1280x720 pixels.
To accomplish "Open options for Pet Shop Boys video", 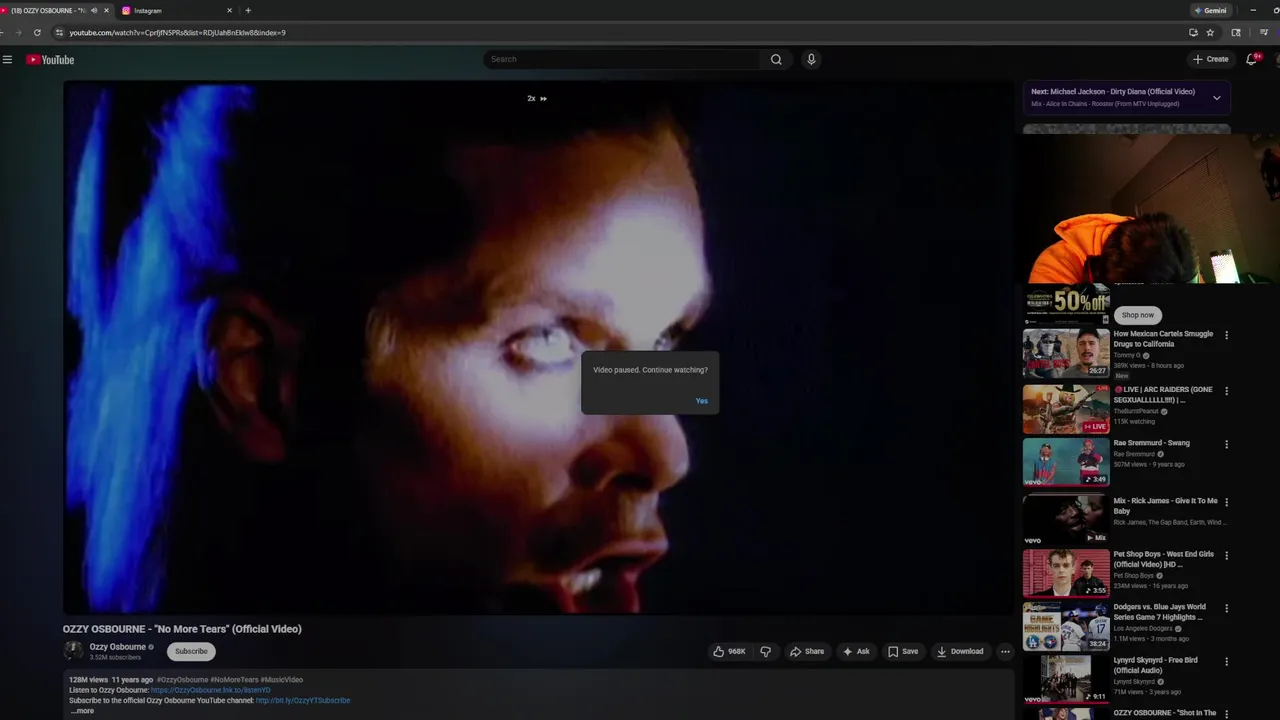I will tap(1226, 555).
